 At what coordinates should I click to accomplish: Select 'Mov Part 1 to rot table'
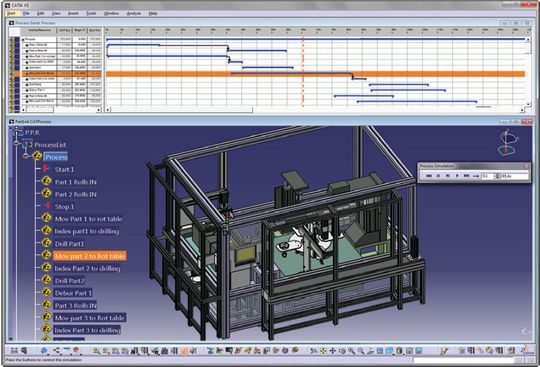89,219
